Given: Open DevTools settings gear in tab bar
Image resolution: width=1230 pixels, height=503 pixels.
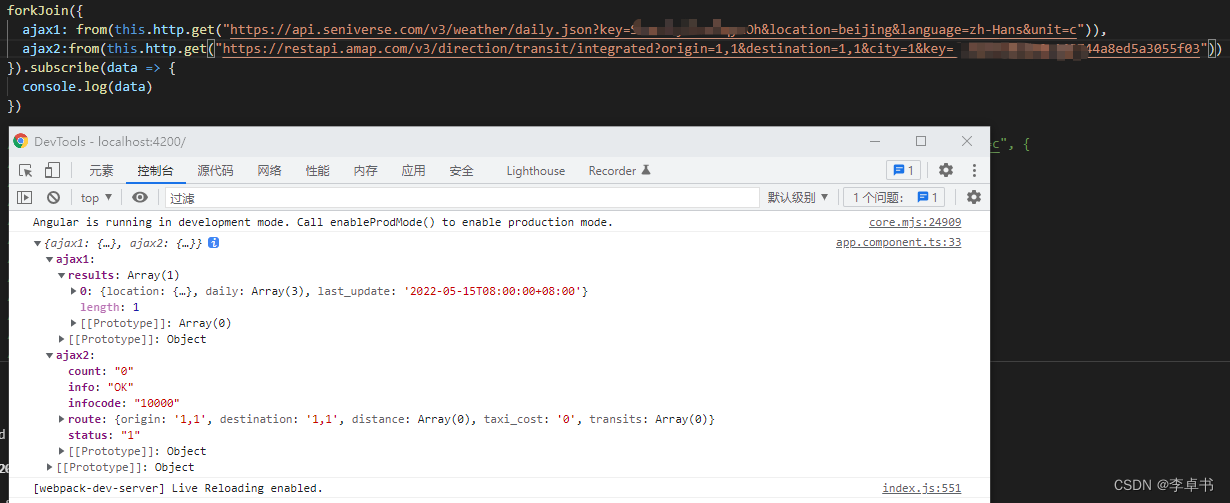Looking at the screenshot, I should point(946,171).
